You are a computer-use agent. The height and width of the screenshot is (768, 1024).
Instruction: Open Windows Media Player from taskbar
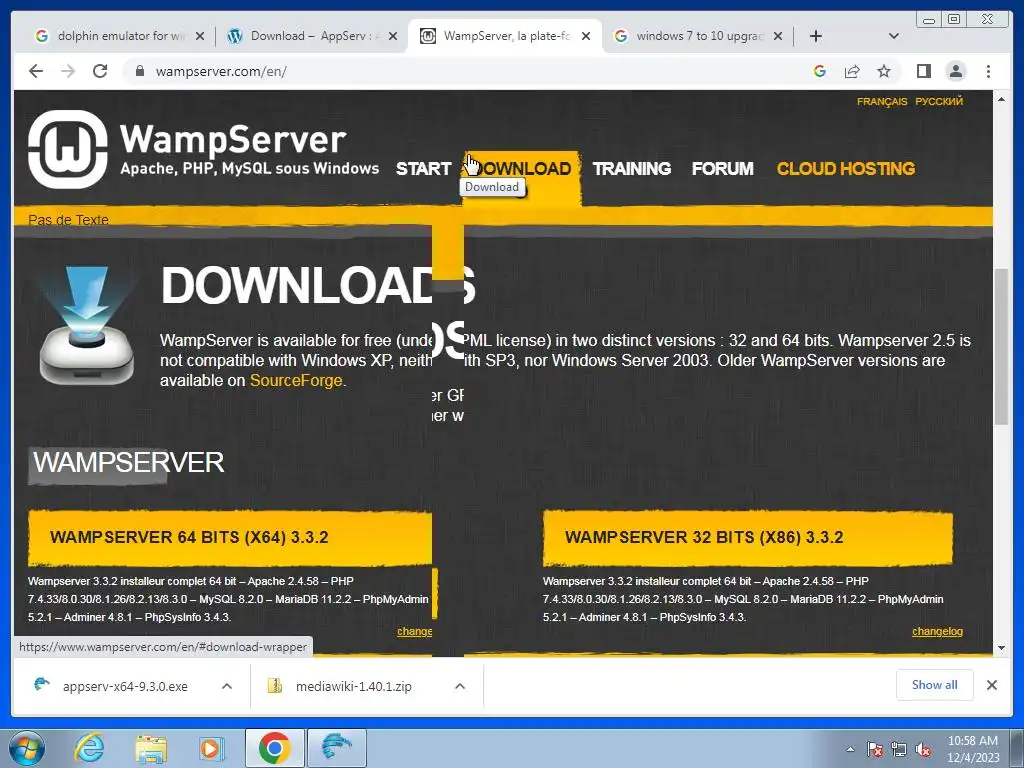(x=210, y=748)
